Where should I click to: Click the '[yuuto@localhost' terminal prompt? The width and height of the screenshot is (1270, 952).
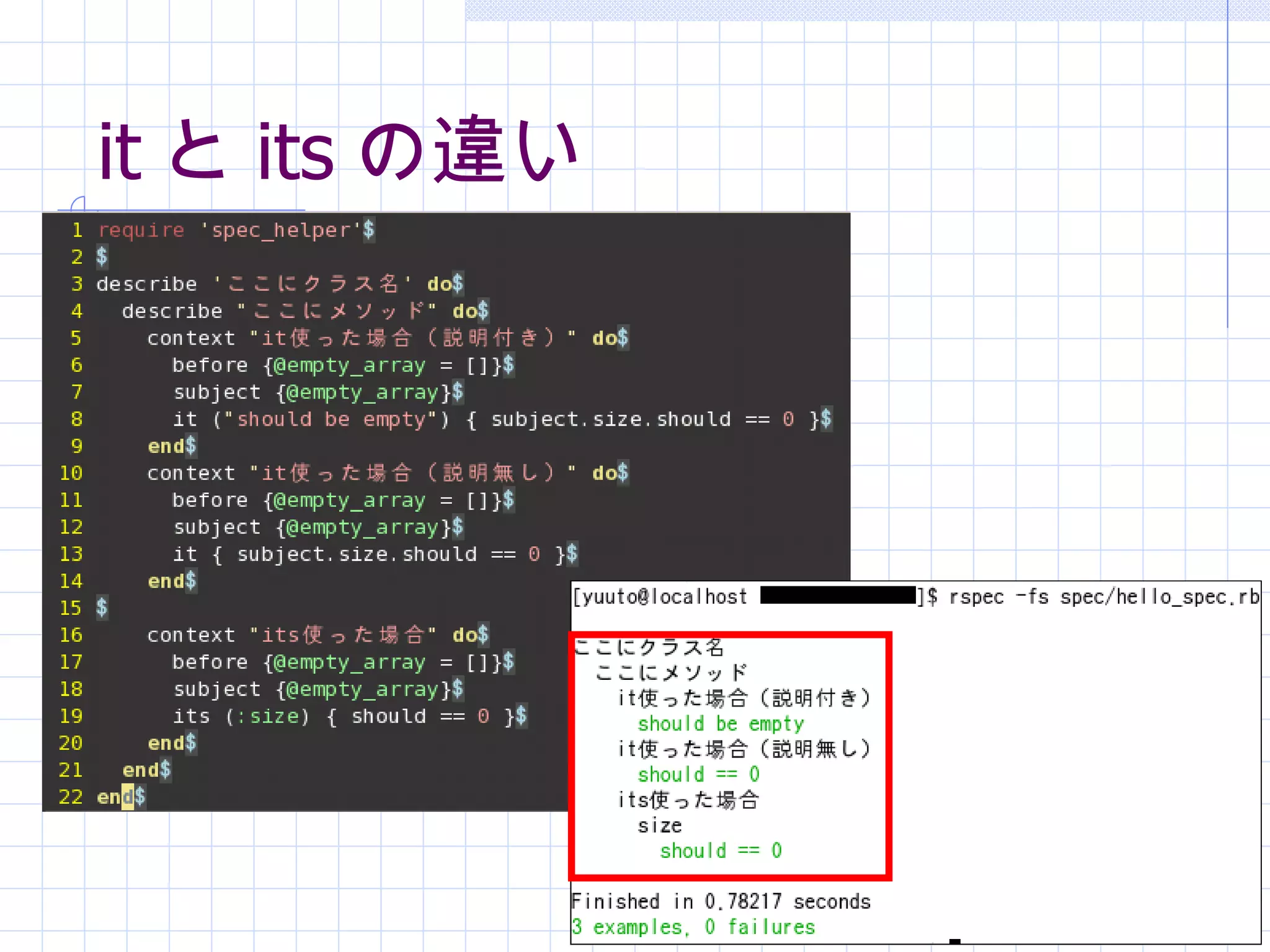(659, 597)
